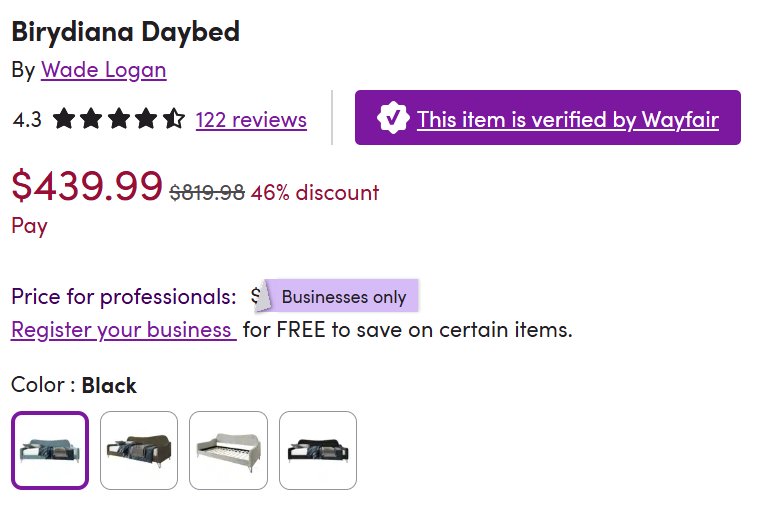This screenshot has height=511, width=766.
Task: Select the blue daybed color swatch
Action: [50, 450]
